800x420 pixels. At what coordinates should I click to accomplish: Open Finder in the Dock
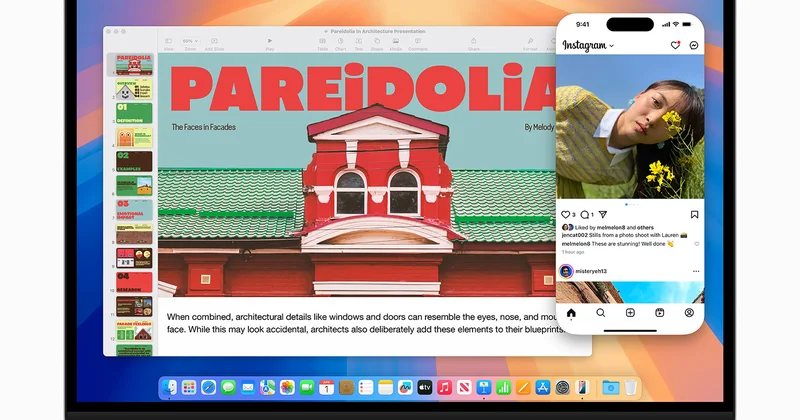(169, 388)
